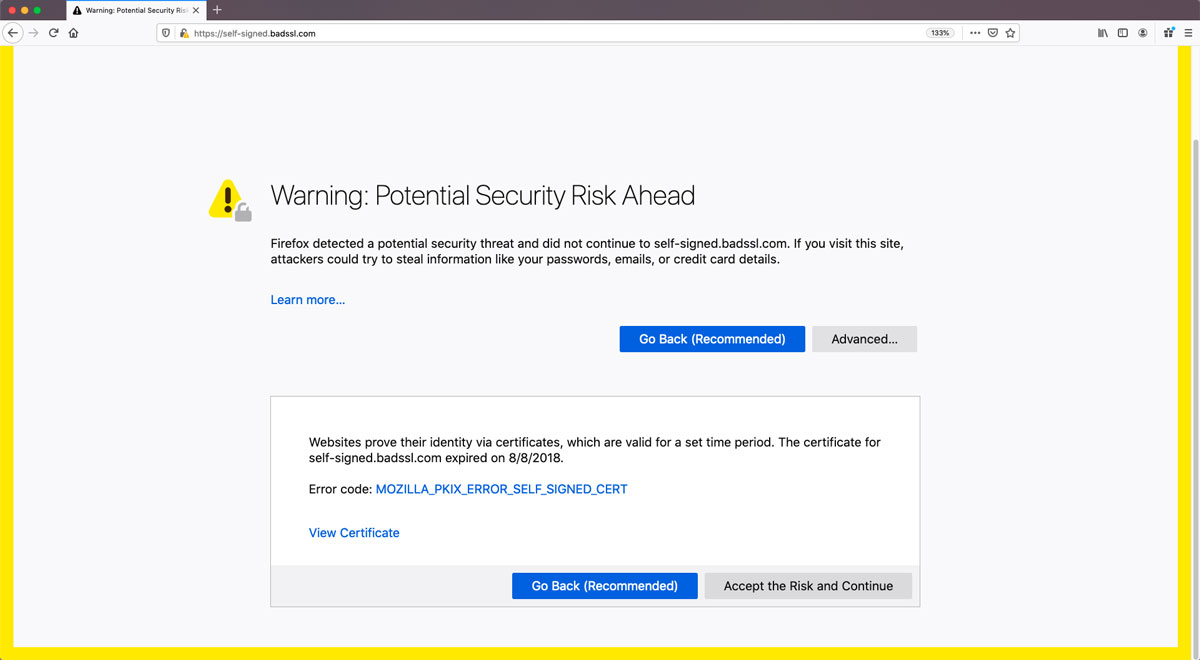The image size is (1200, 660).
Task: Click the Warning: Potential Security Risk Ahead heading
Action: coord(482,195)
